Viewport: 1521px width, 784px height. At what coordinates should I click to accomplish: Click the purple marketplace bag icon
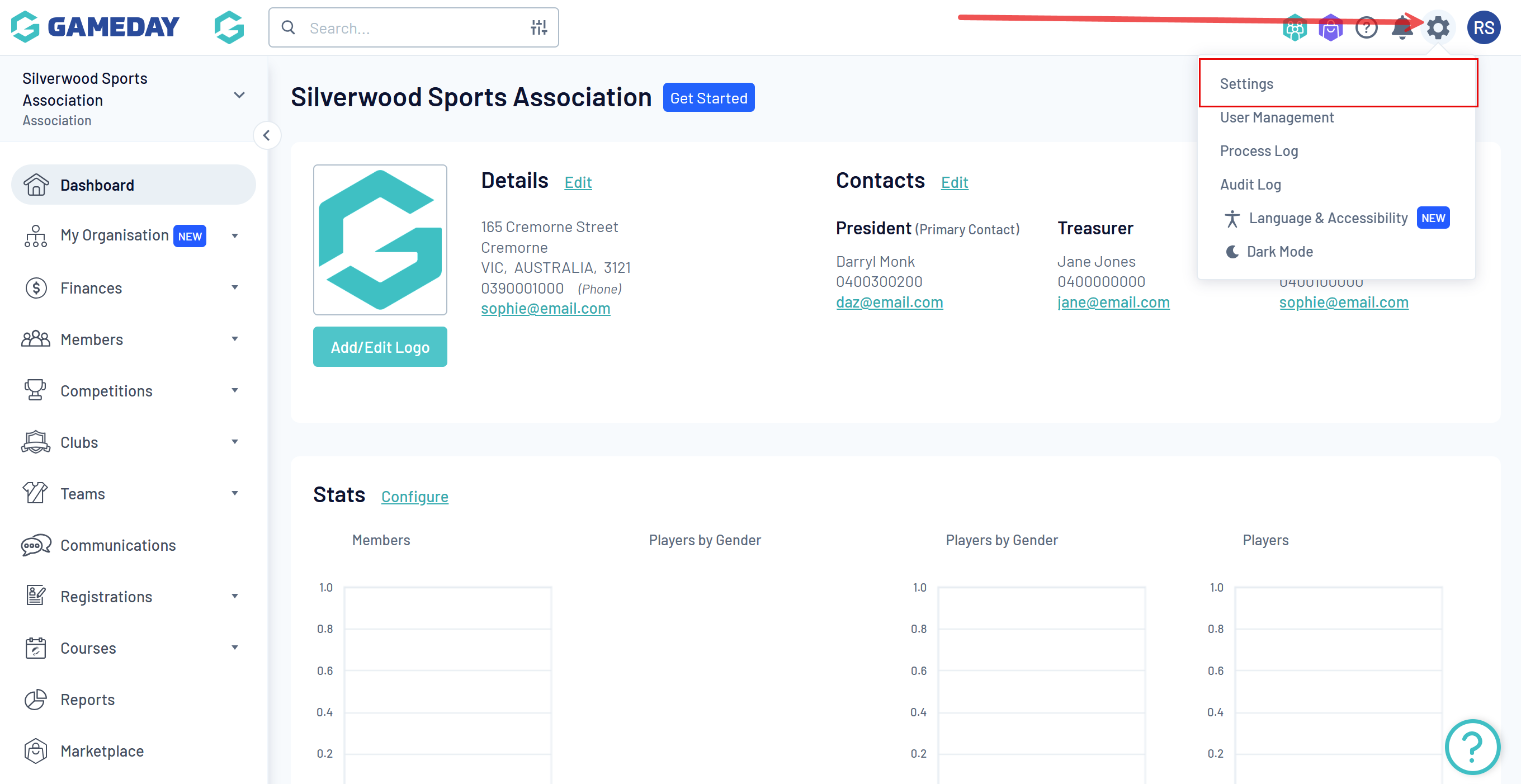[x=1330, y=28]
